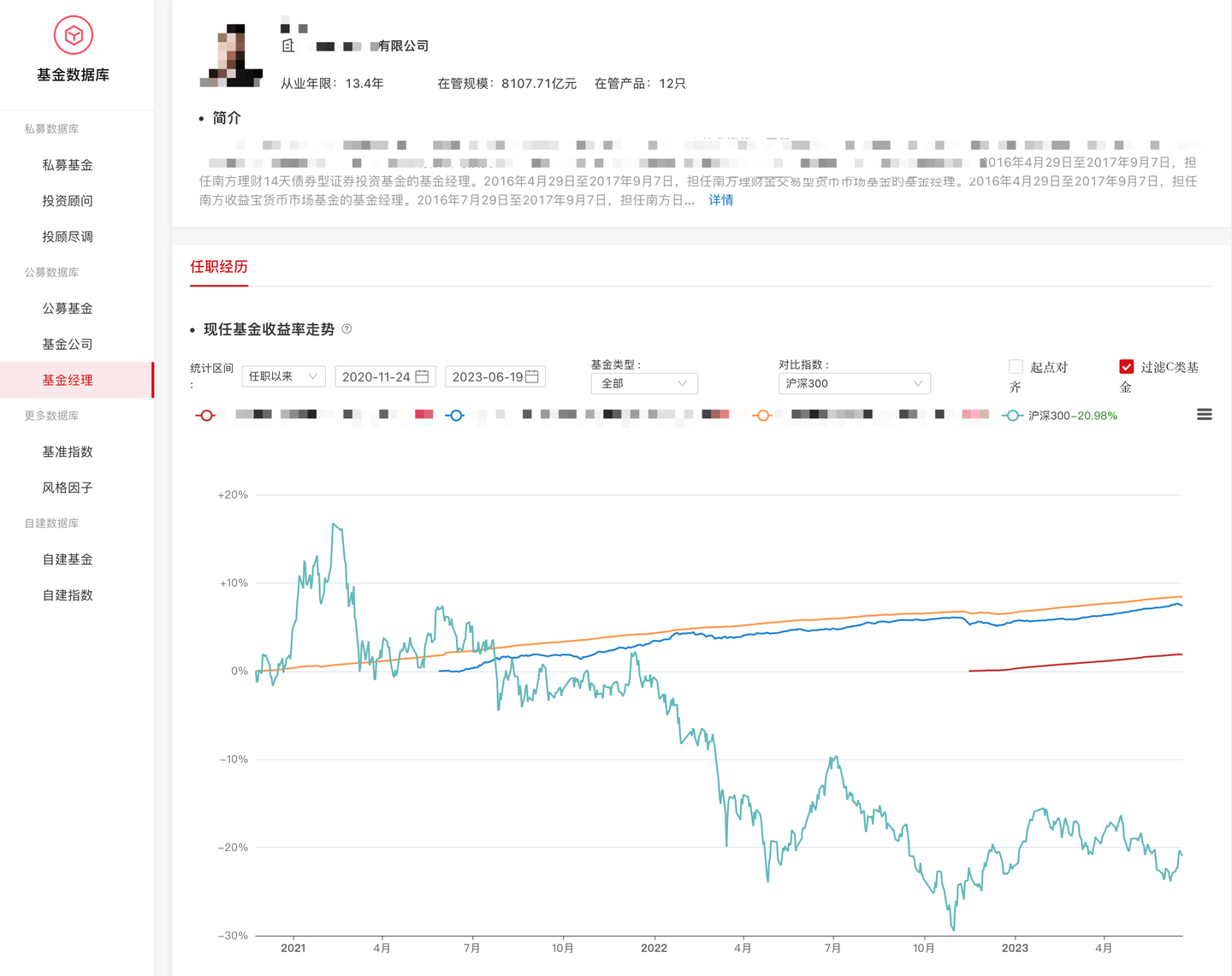Open the 对比指数 dropdown showing 沪深300
This screenshot has height=976, width=1232.
click(x=854, y=383)
